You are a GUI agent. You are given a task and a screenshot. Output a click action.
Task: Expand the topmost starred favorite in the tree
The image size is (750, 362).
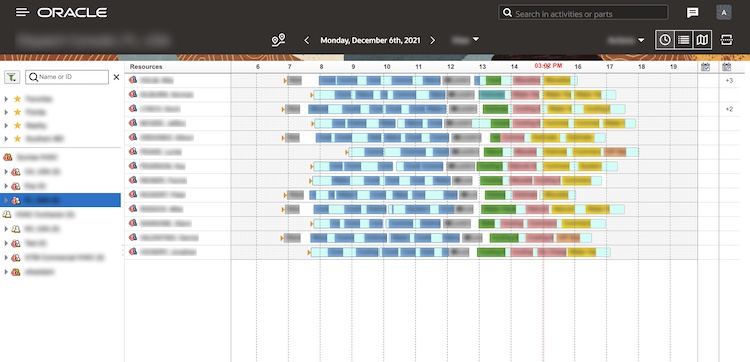pos(6,99)
